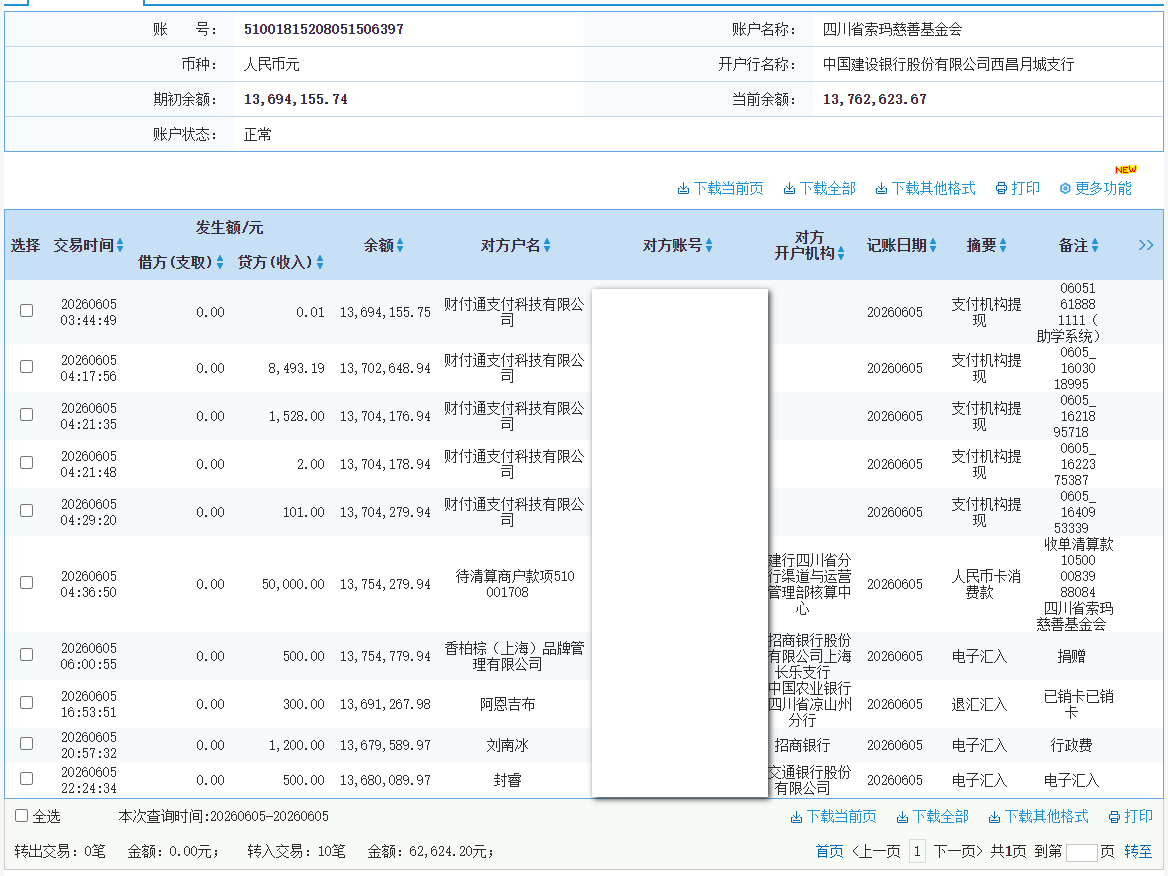
Task: Click 退汇汇入 summary cell
Action: coord(979,704)
